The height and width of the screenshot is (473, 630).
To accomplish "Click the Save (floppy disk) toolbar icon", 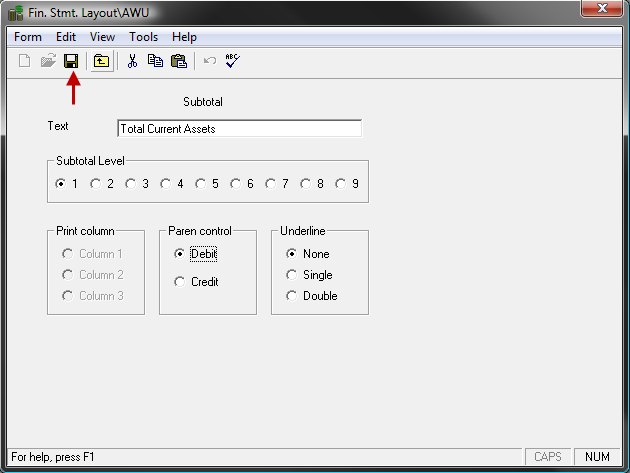I will [x=71, y=61].
